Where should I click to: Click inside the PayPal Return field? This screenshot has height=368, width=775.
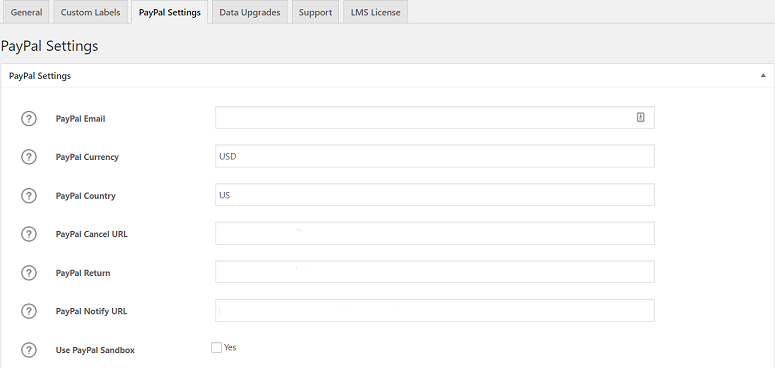435,272
